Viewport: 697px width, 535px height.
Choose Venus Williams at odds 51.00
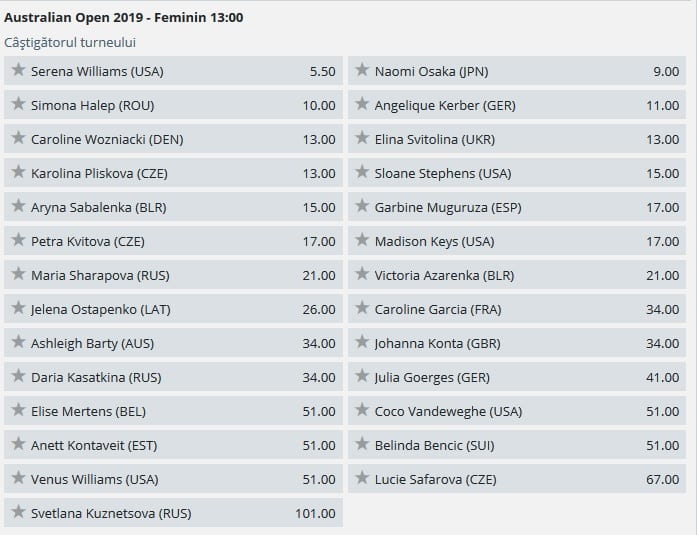(320, 480)
